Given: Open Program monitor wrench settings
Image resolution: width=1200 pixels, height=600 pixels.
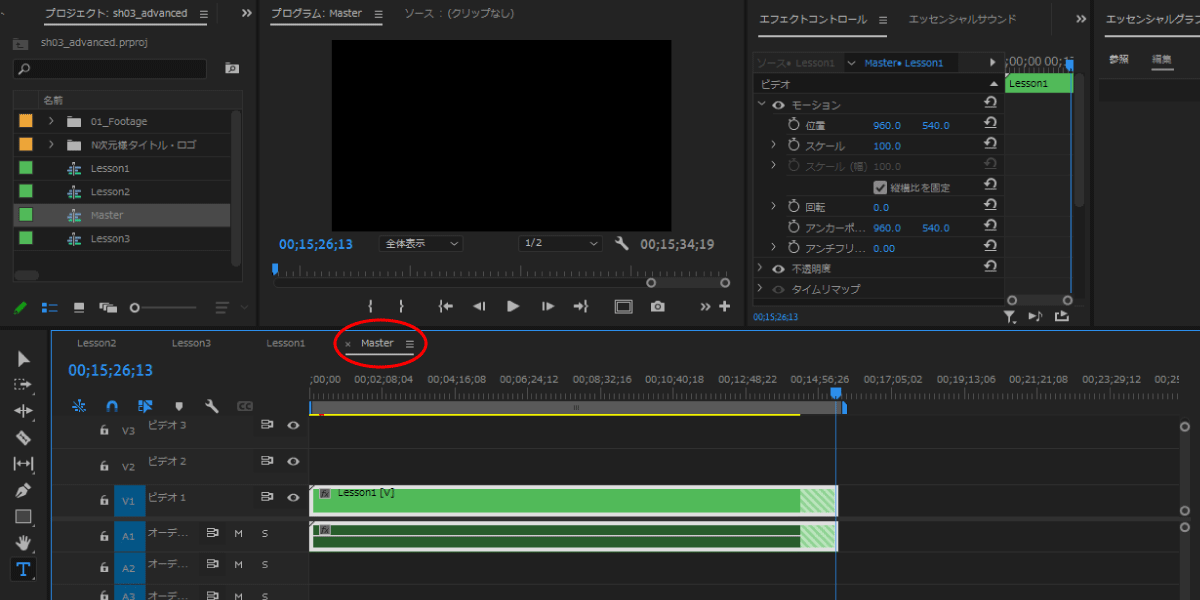Looking at the screenshot, I should click(x=621, y=243).
